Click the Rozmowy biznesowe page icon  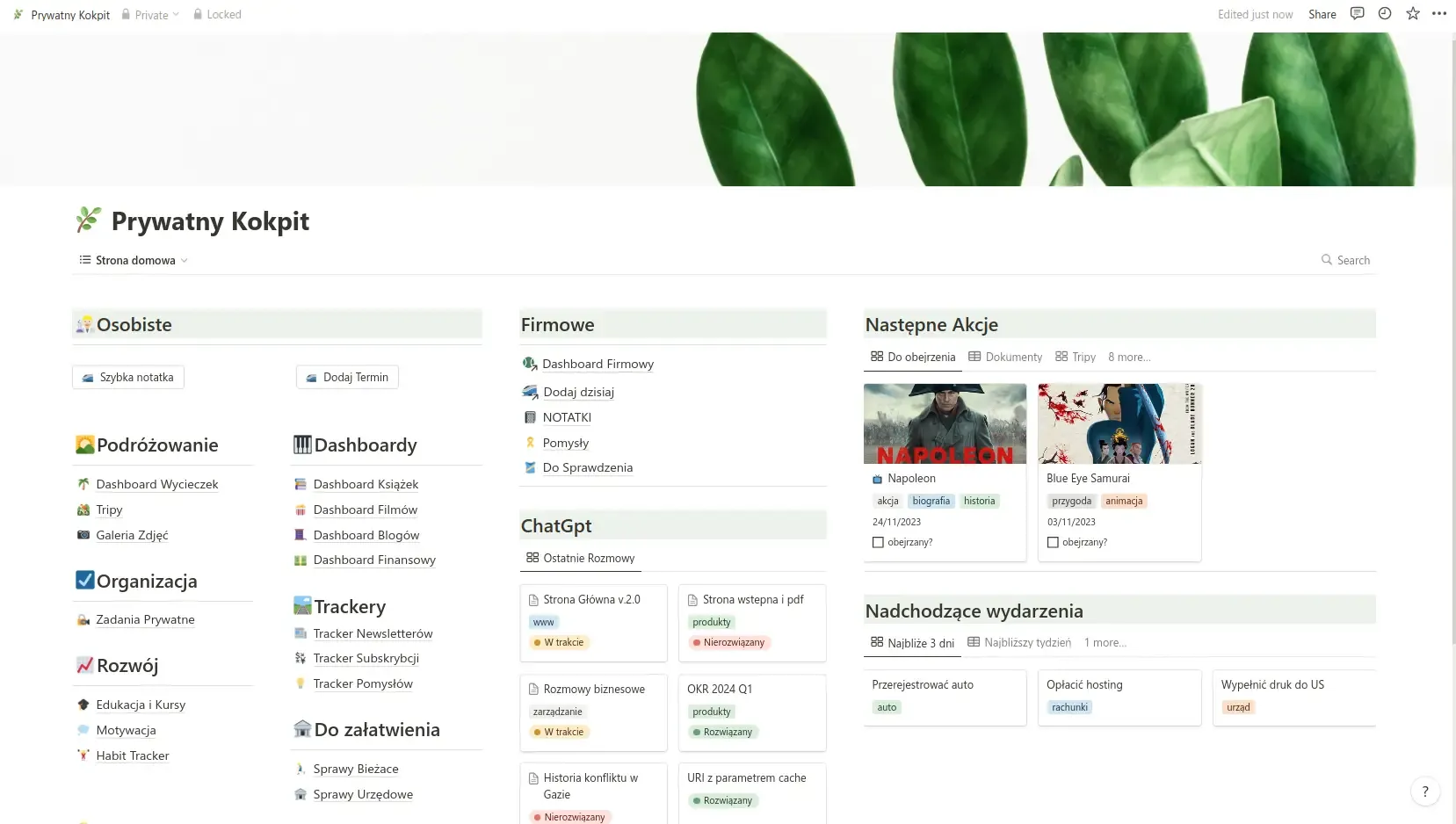click(533, 690)
